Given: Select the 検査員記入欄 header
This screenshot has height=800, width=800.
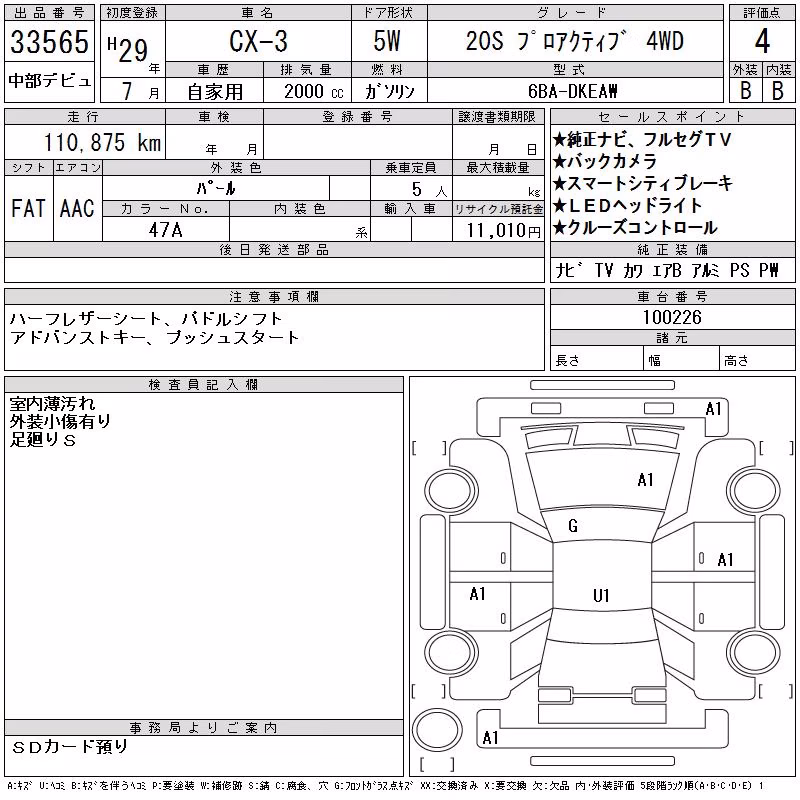Looking at the screenshot, I should click(204, 385).
